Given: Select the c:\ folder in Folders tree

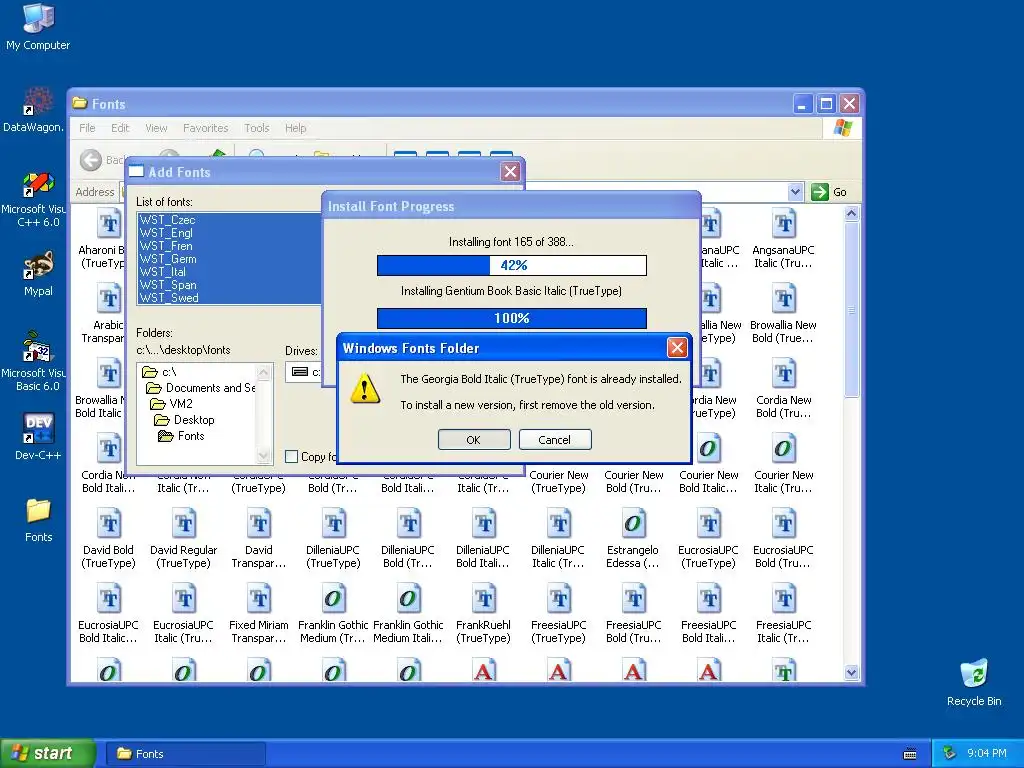Looking at the screenshot, I should (x=160, y=372).
